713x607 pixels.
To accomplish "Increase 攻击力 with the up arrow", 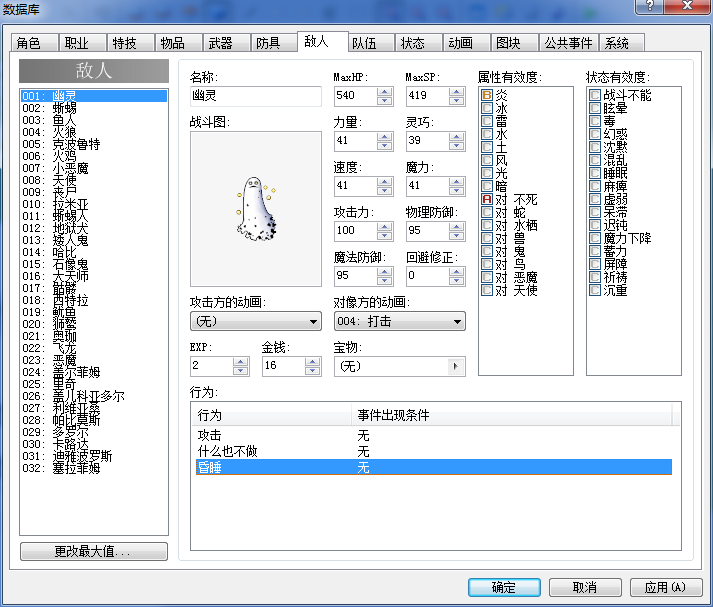I will (385, 227).
